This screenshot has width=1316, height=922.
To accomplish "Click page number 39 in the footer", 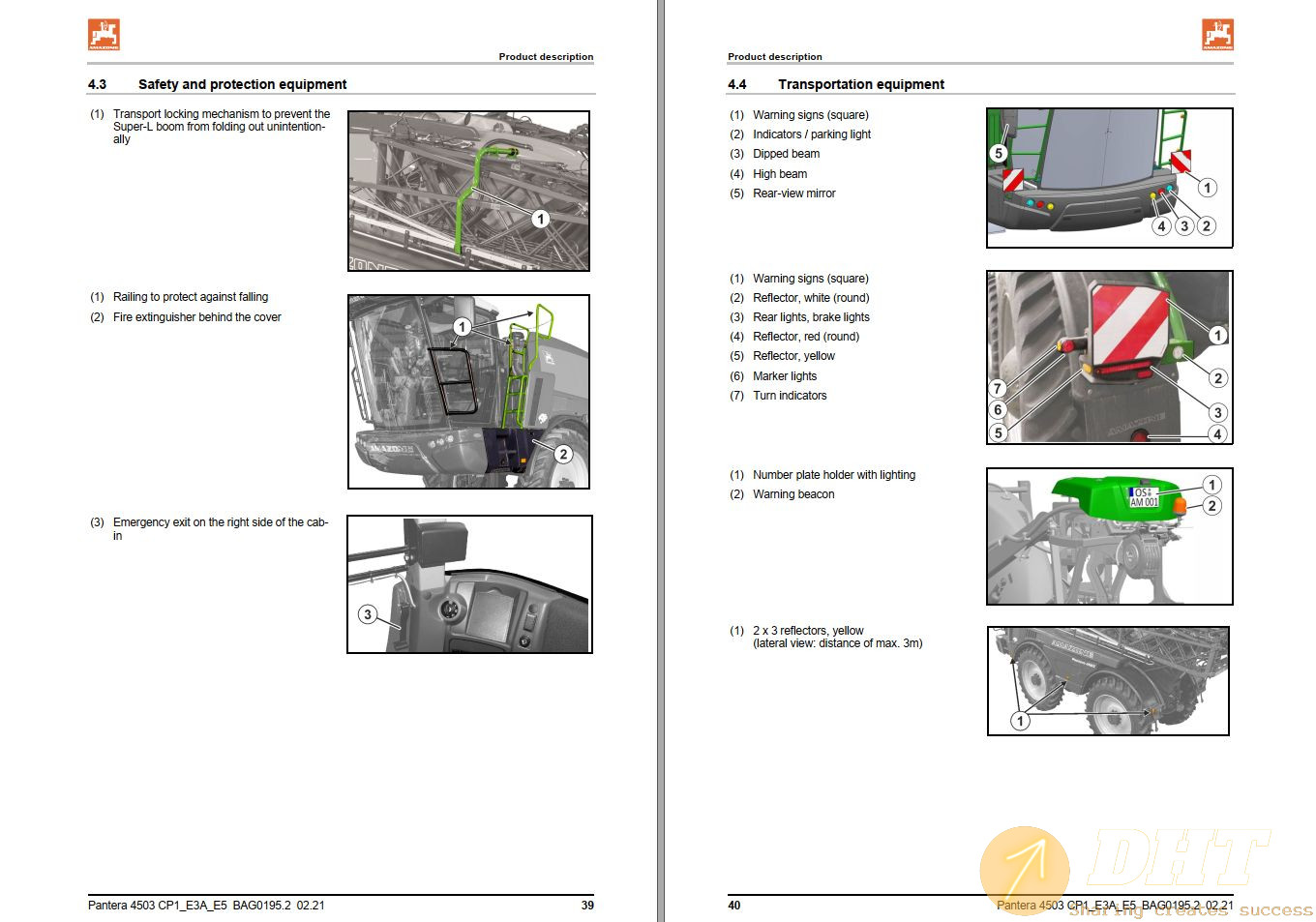I will click(x=587, y=906).
